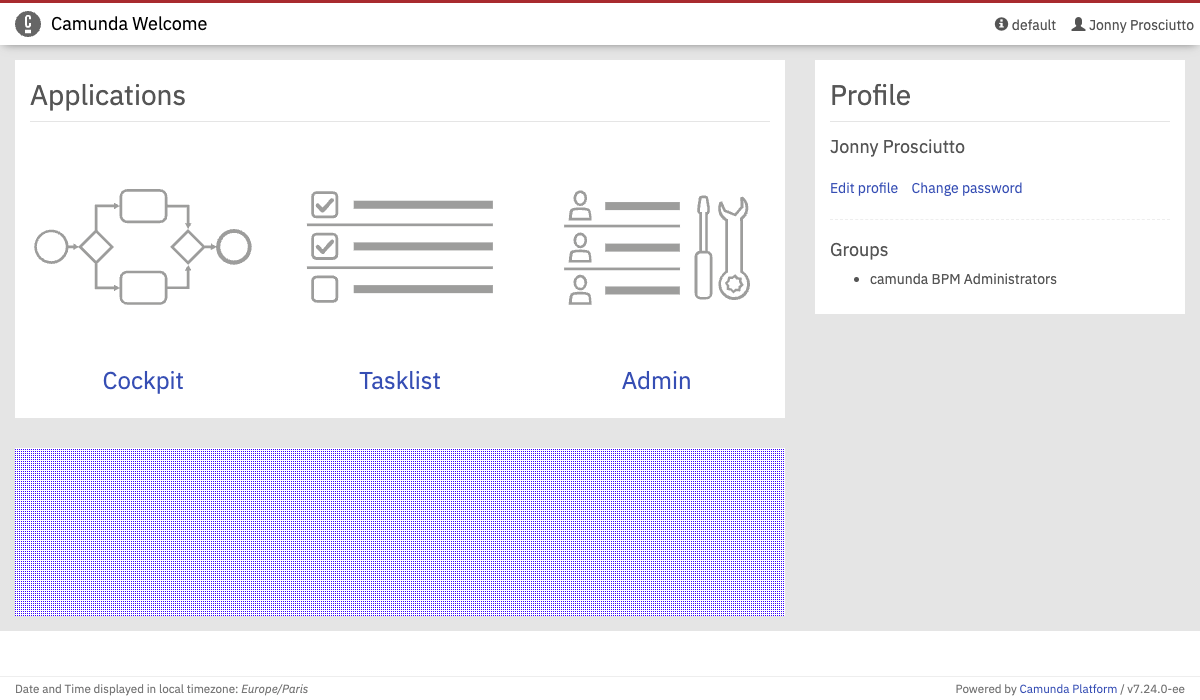Click the Camunda logo icon

(28, 24)
